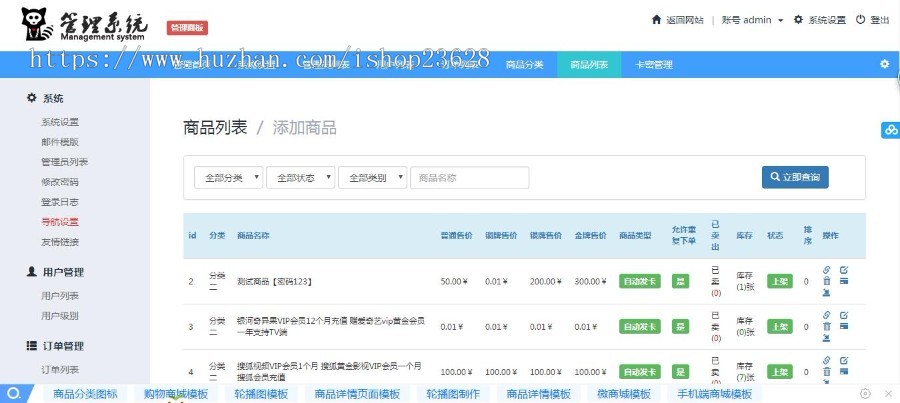Open the 全部状态 status dropdown
Screen dimensions: 900x403
pyautogui.click(x=301, y=178)
